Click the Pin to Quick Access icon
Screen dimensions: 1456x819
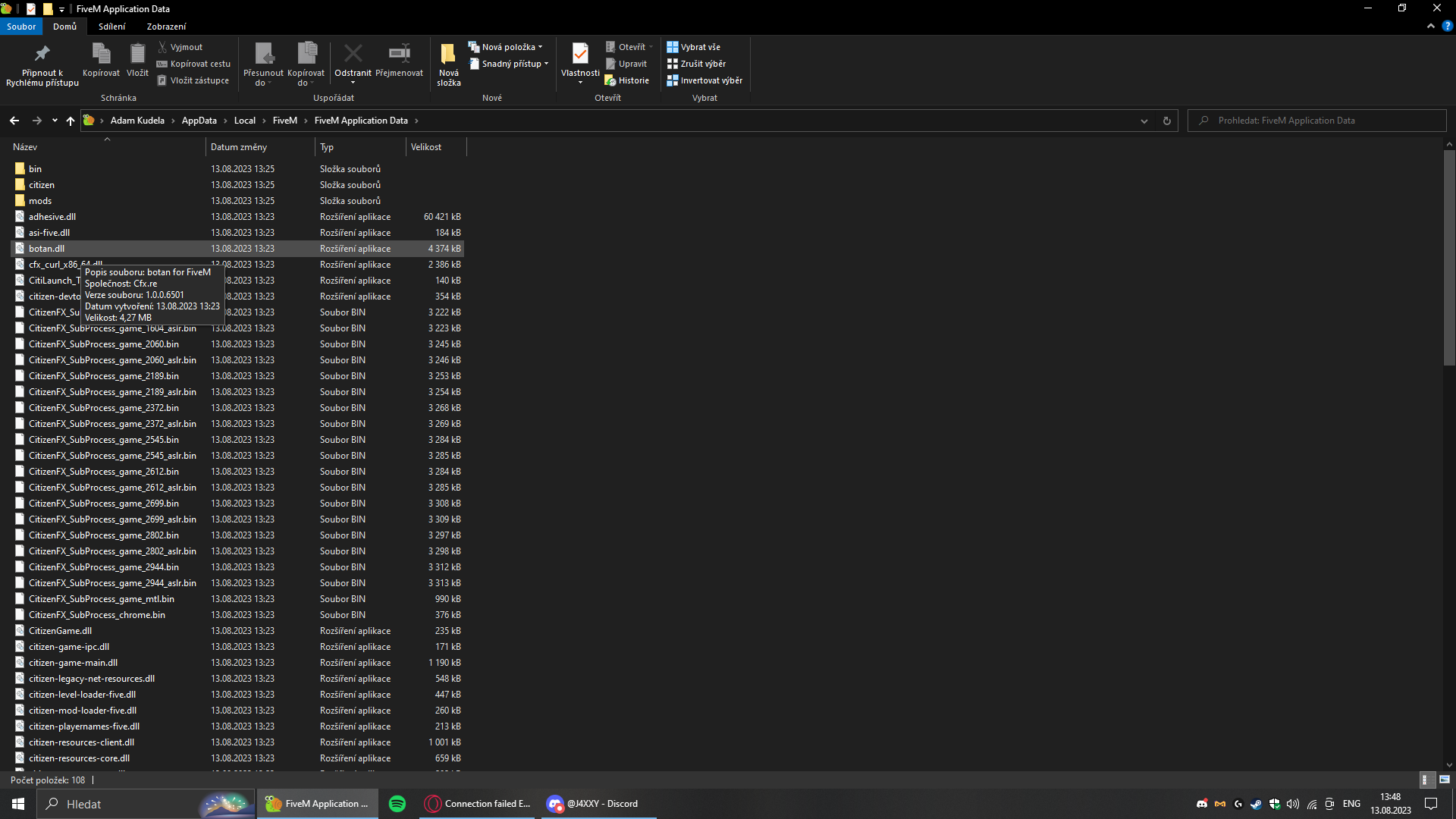tap(42, 54)
